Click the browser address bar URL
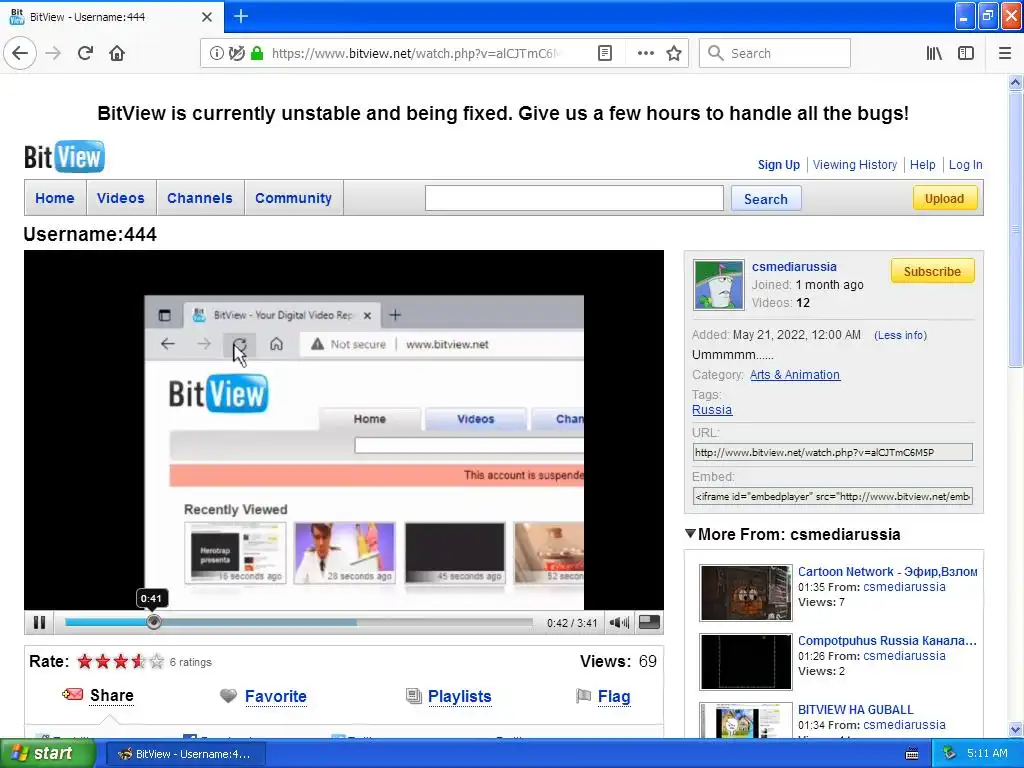The height and width of the screenshot is (768, 1024). (415, 53)
